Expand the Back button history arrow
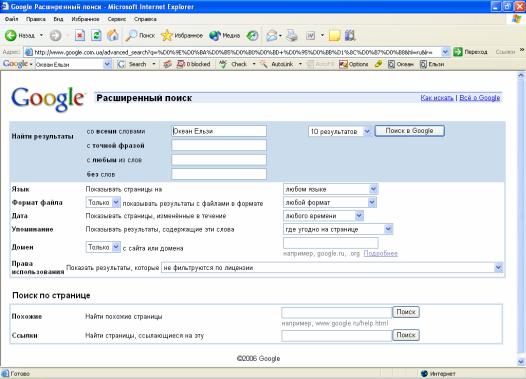The height and width of the screenshot is (379, 526). click(x=41, y=35)
